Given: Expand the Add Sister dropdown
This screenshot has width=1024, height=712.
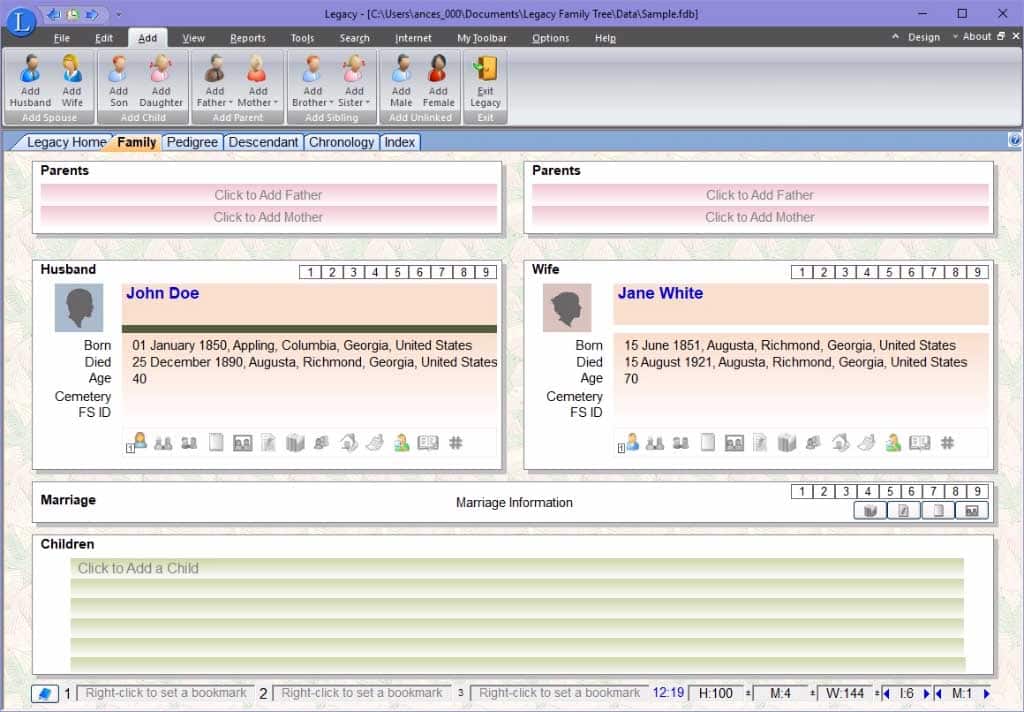Looking at the screenshot, I should click(367, 103).
